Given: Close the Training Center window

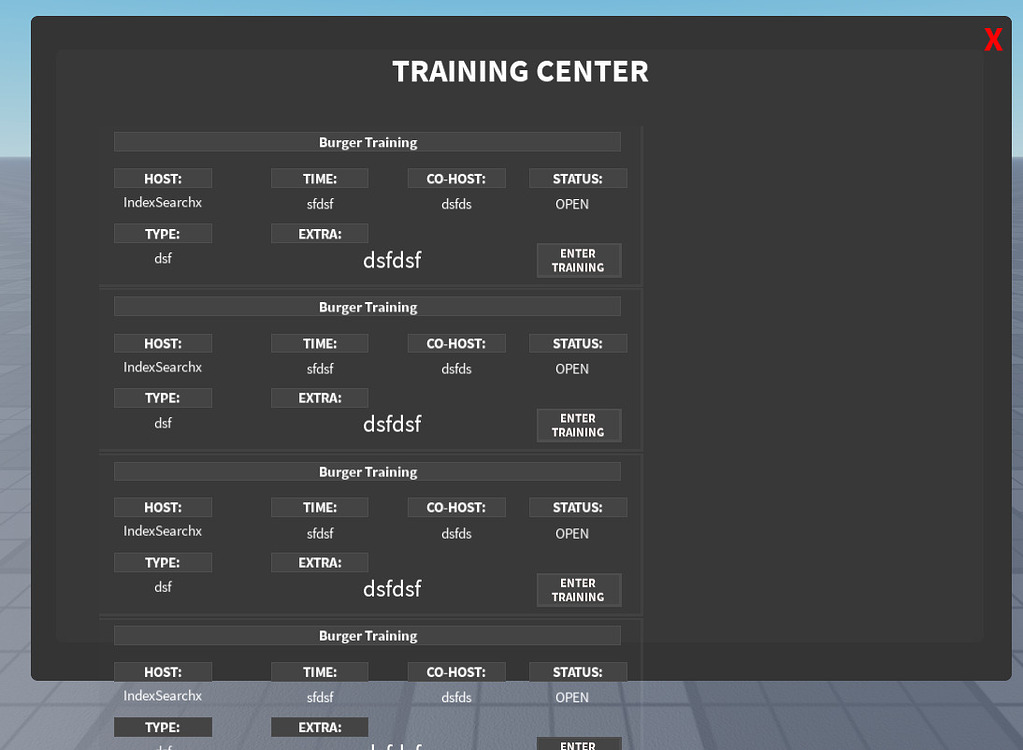Looking at the screenshot, I should (992, 39).
